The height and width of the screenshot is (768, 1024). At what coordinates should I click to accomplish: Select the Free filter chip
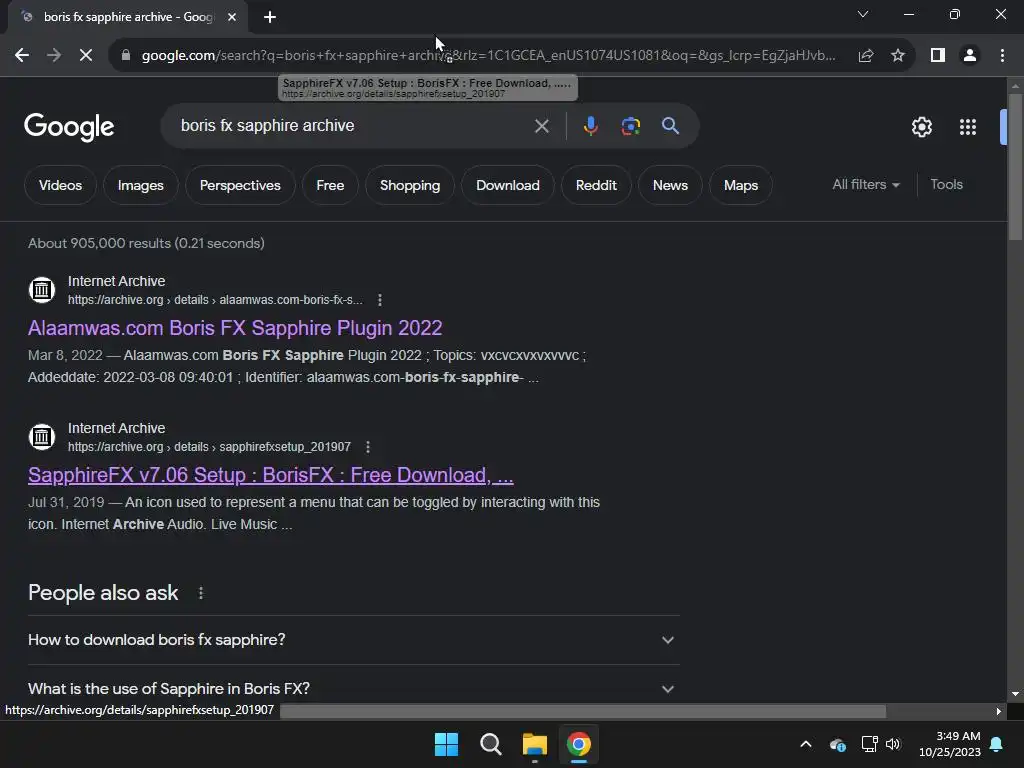[x=330, y=185]
